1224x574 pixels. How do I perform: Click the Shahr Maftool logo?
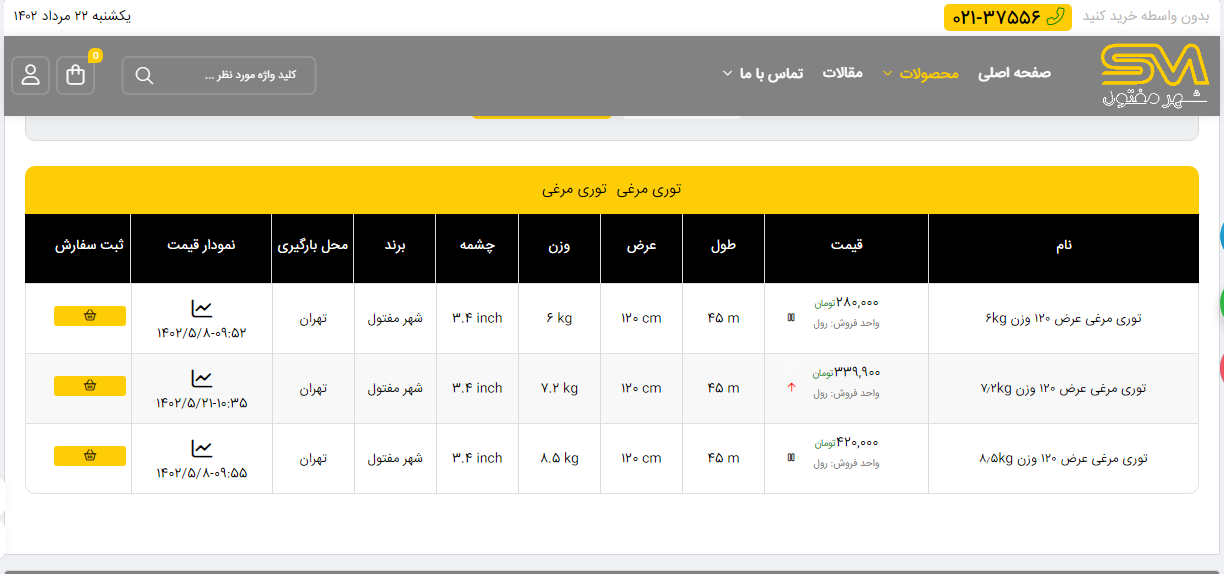[x=1154, y=76]
